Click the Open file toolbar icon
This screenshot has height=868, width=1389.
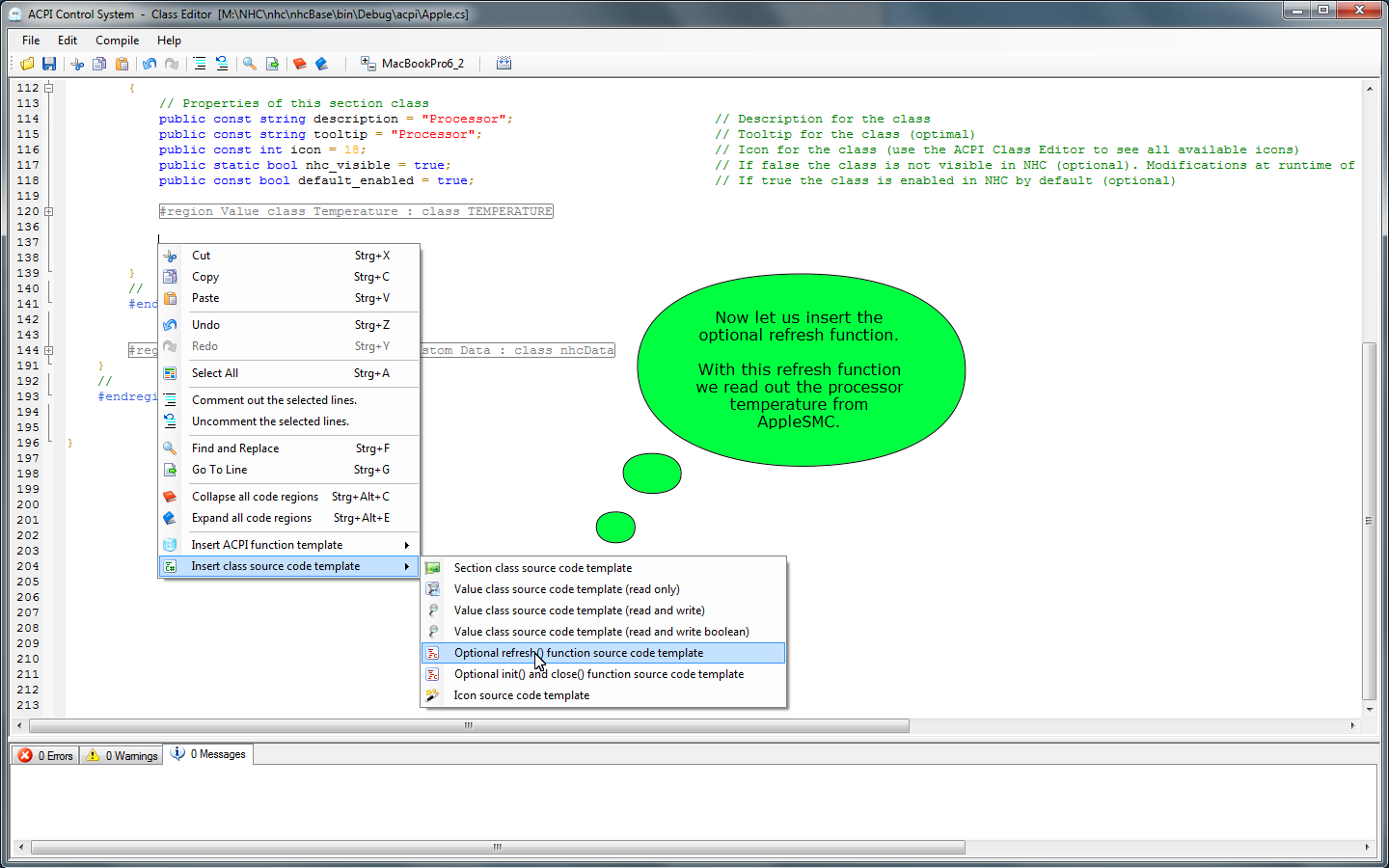pos(27,64)
